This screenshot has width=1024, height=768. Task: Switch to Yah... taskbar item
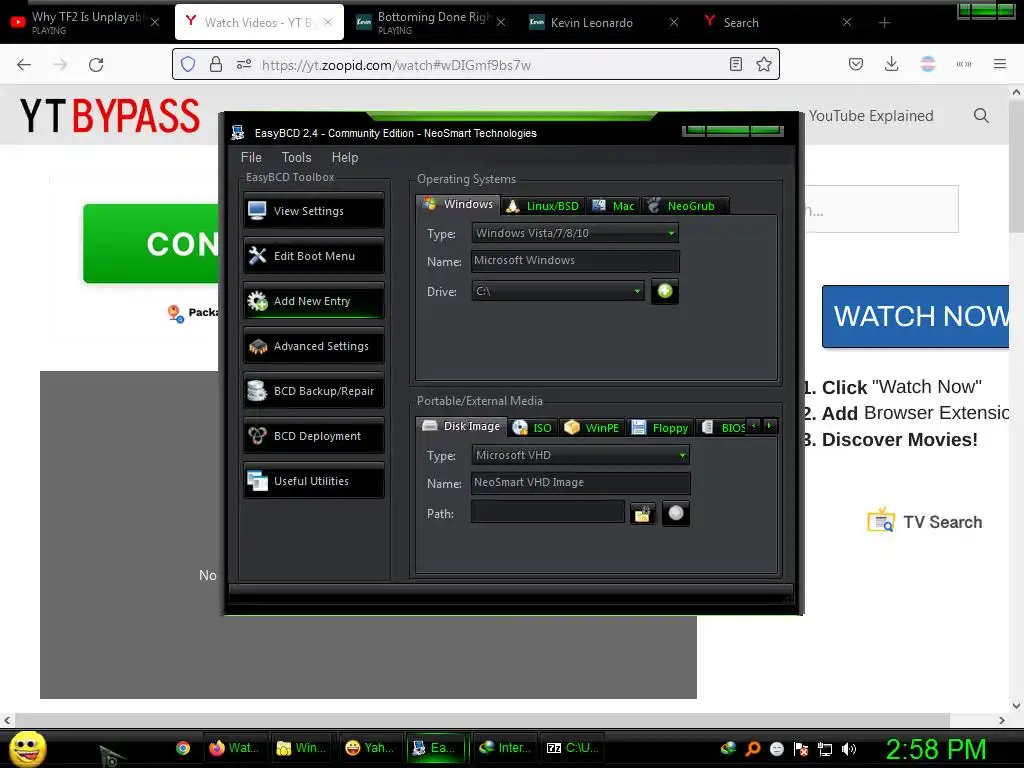pyautogui.click(x=369, y=748)
